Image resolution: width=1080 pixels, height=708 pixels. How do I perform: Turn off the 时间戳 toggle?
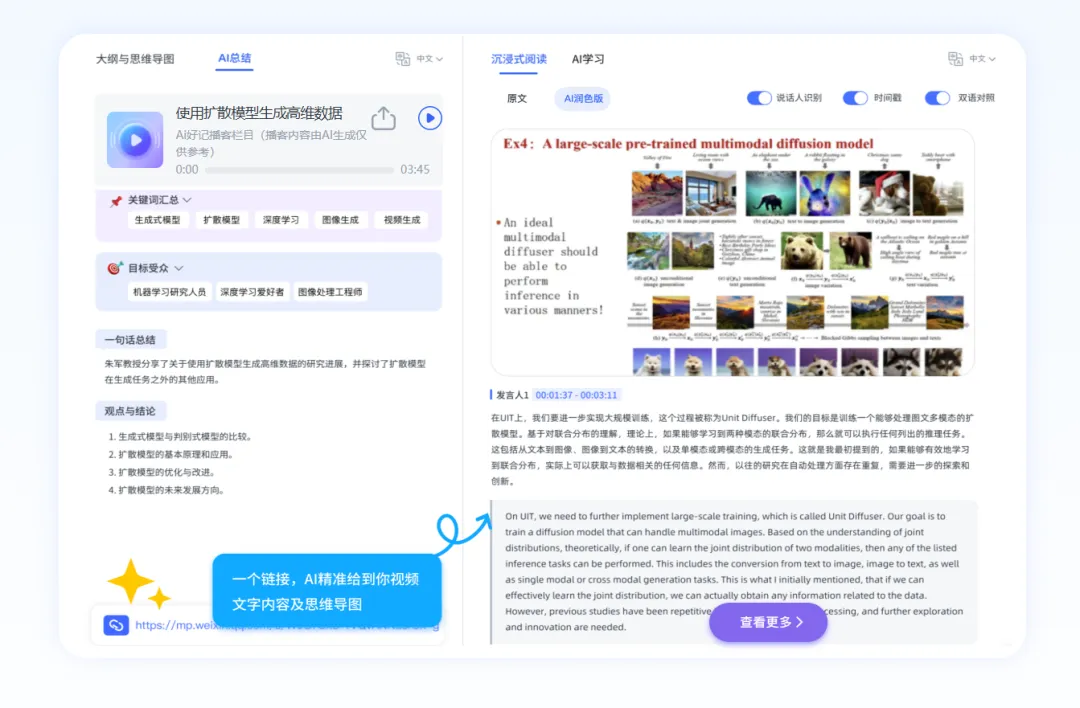856,98
